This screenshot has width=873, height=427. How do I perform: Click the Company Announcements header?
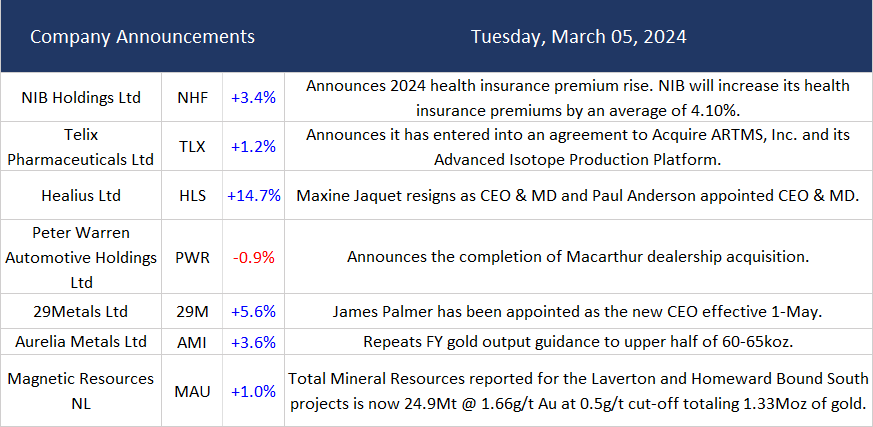(x=142, y=37)
